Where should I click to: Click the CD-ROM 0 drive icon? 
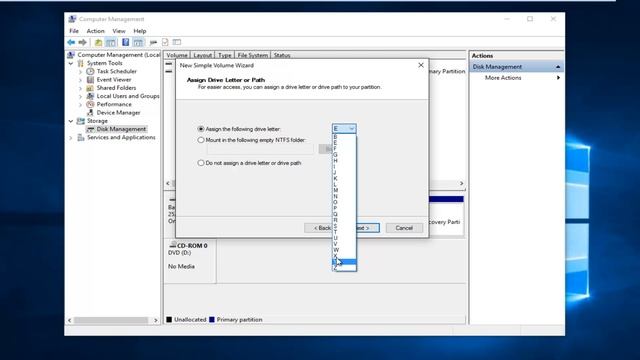(x=172, y=245)
